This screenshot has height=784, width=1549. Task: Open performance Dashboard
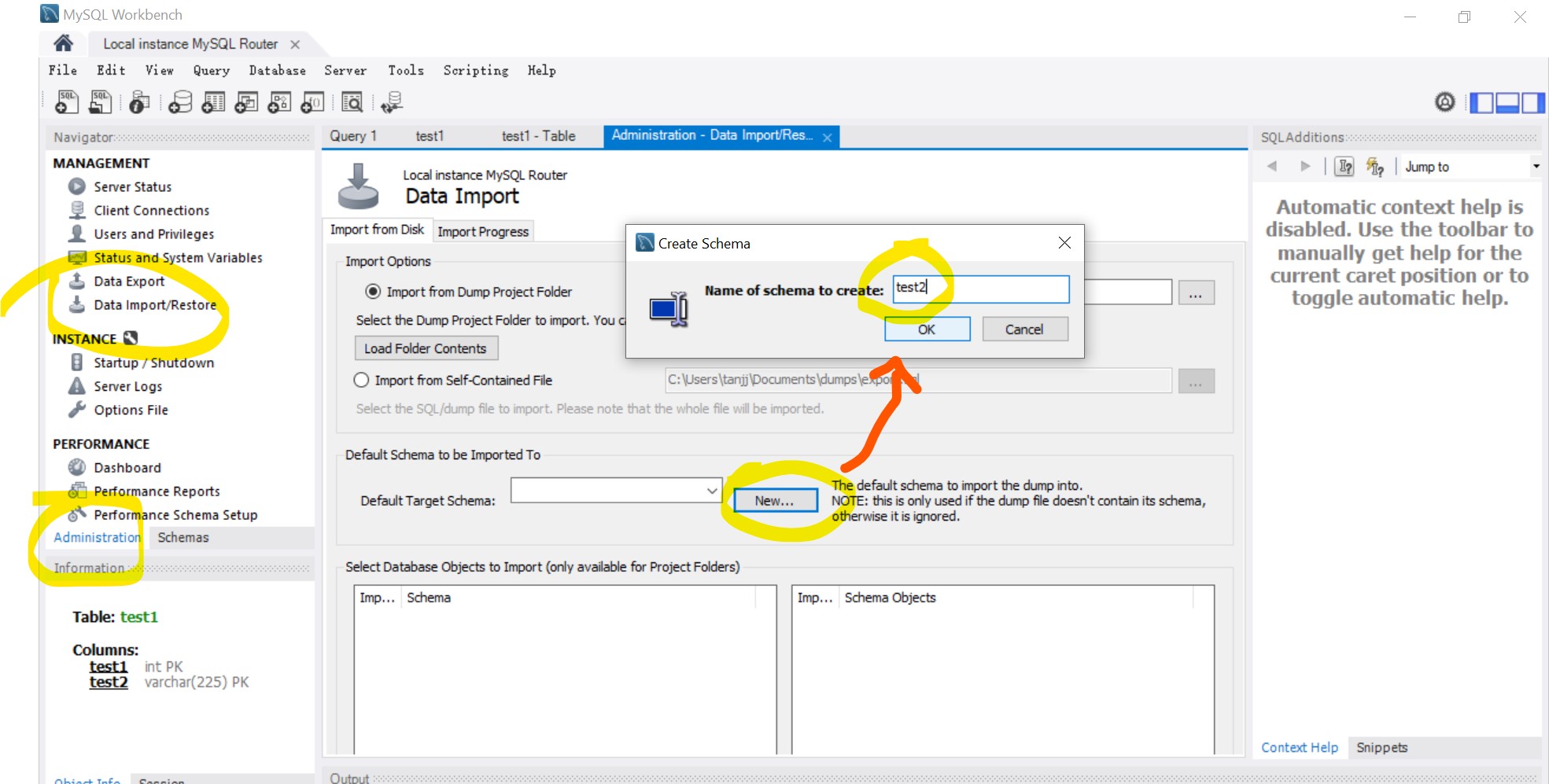tap(127, 467)
